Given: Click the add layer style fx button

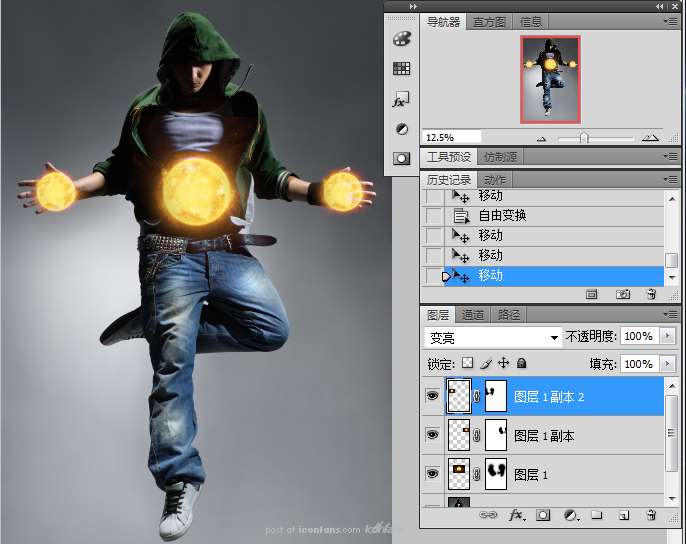Looking at the screenshot, I should (517, 515).
